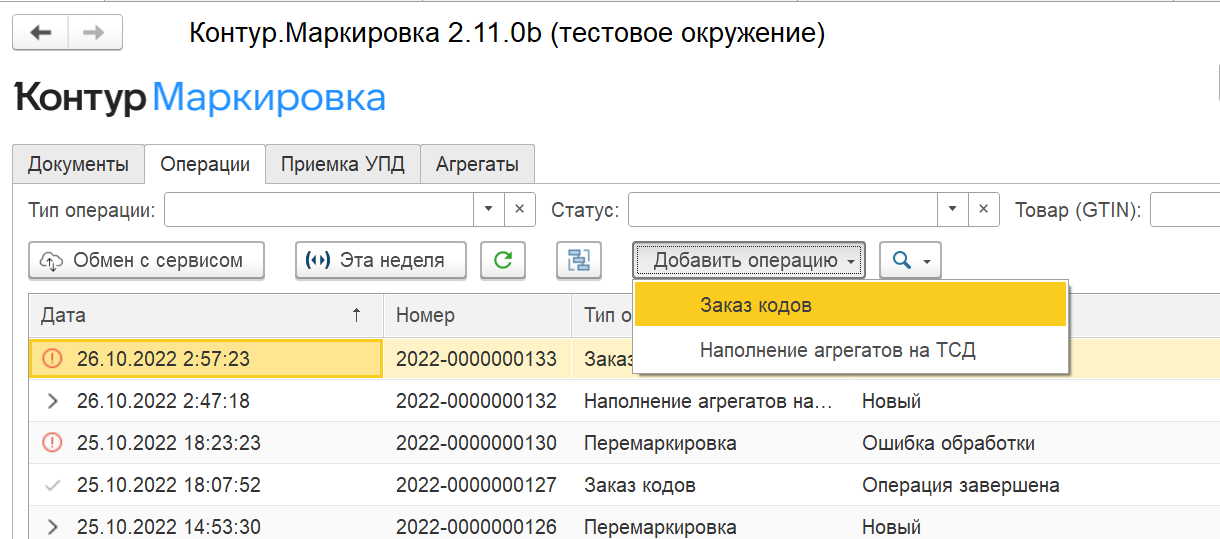Click error icon on 26.10.2022 2:57:23 row
Screen dimensions: 1220x539
[x=53, y=359]
